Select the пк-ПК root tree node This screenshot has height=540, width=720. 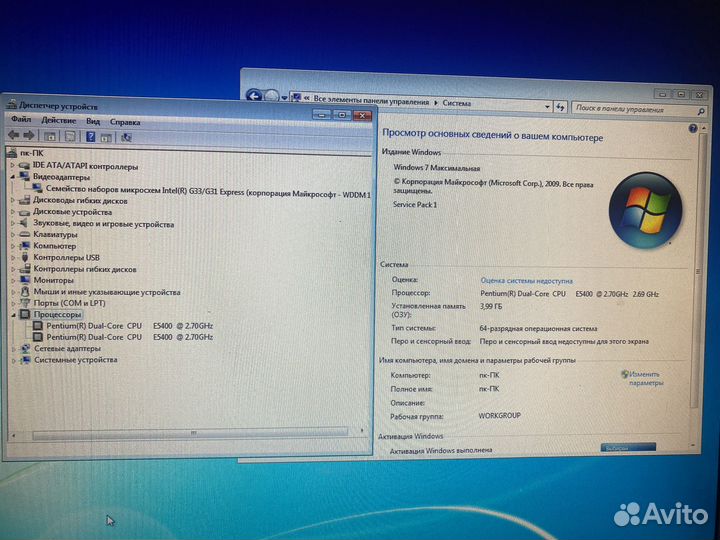32,153
